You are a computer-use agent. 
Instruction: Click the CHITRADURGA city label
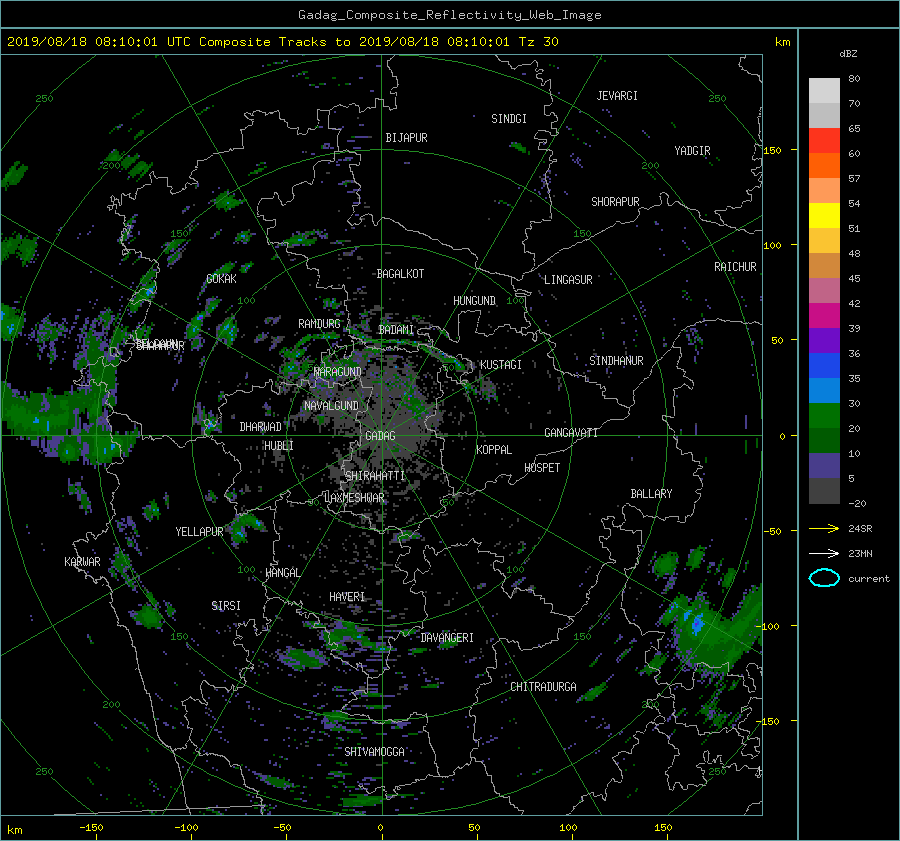[544, 687]
